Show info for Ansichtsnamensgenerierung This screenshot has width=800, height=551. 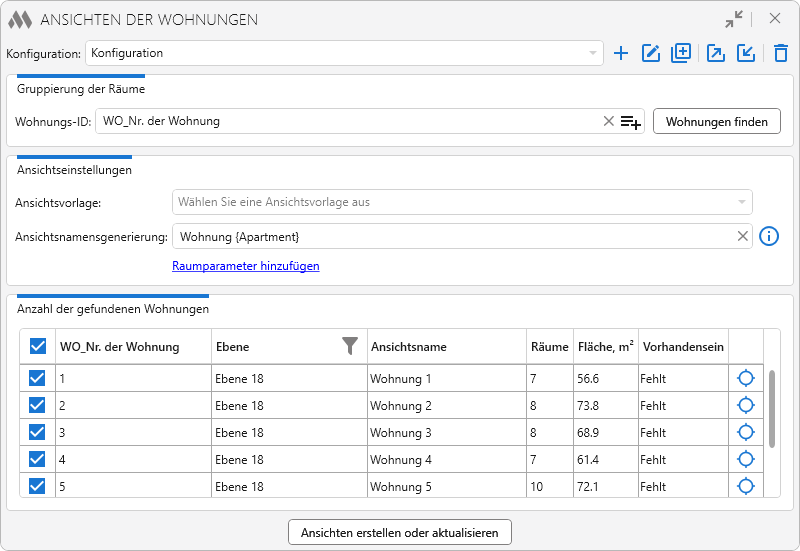coord(768,236)
